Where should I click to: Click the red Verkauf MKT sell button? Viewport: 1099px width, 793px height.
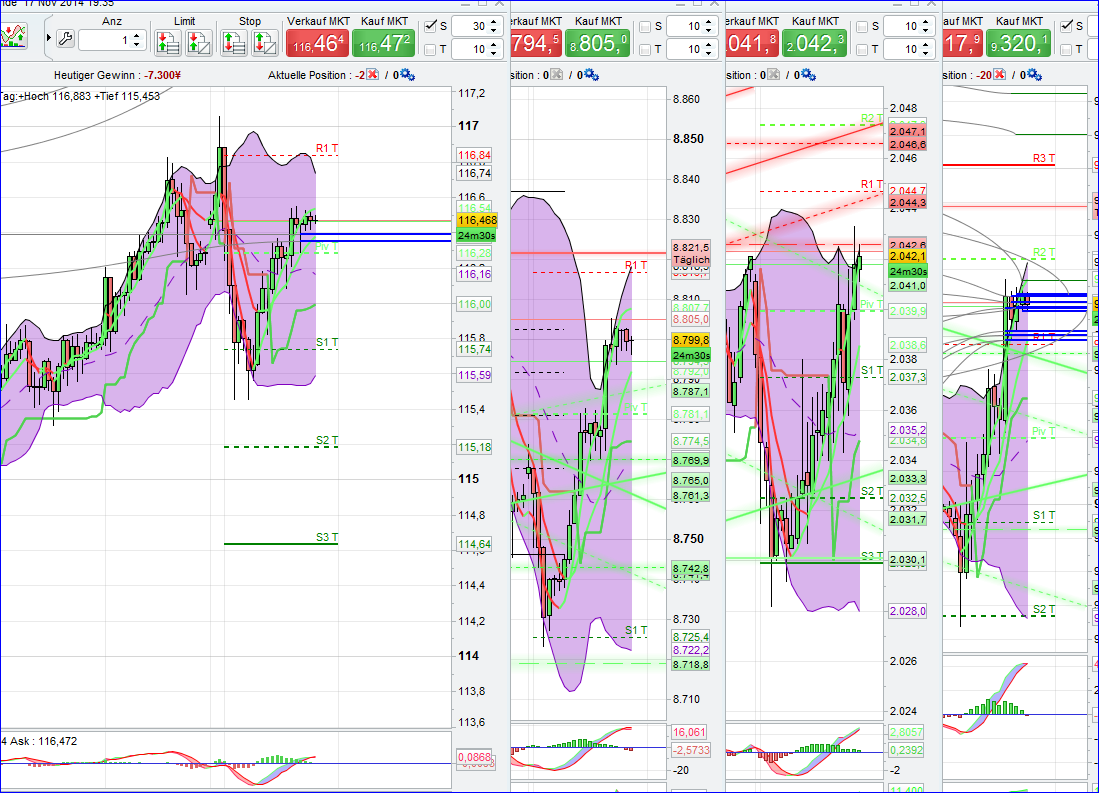(x=317, y=43)
